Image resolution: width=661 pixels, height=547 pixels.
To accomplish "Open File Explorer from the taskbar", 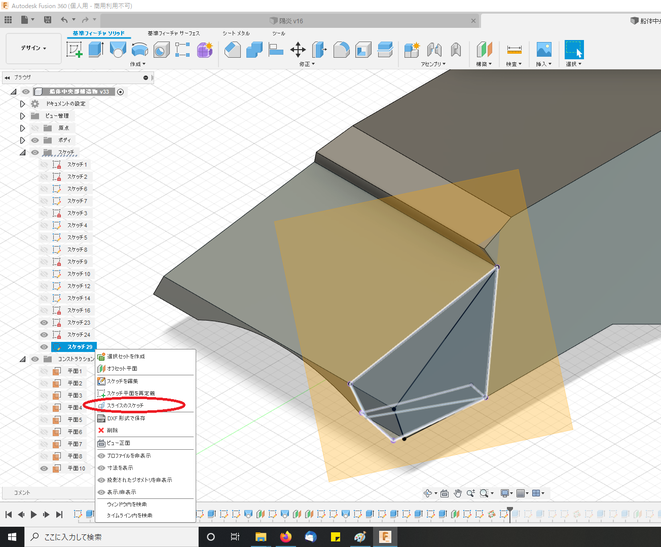I will click(261, 537).
